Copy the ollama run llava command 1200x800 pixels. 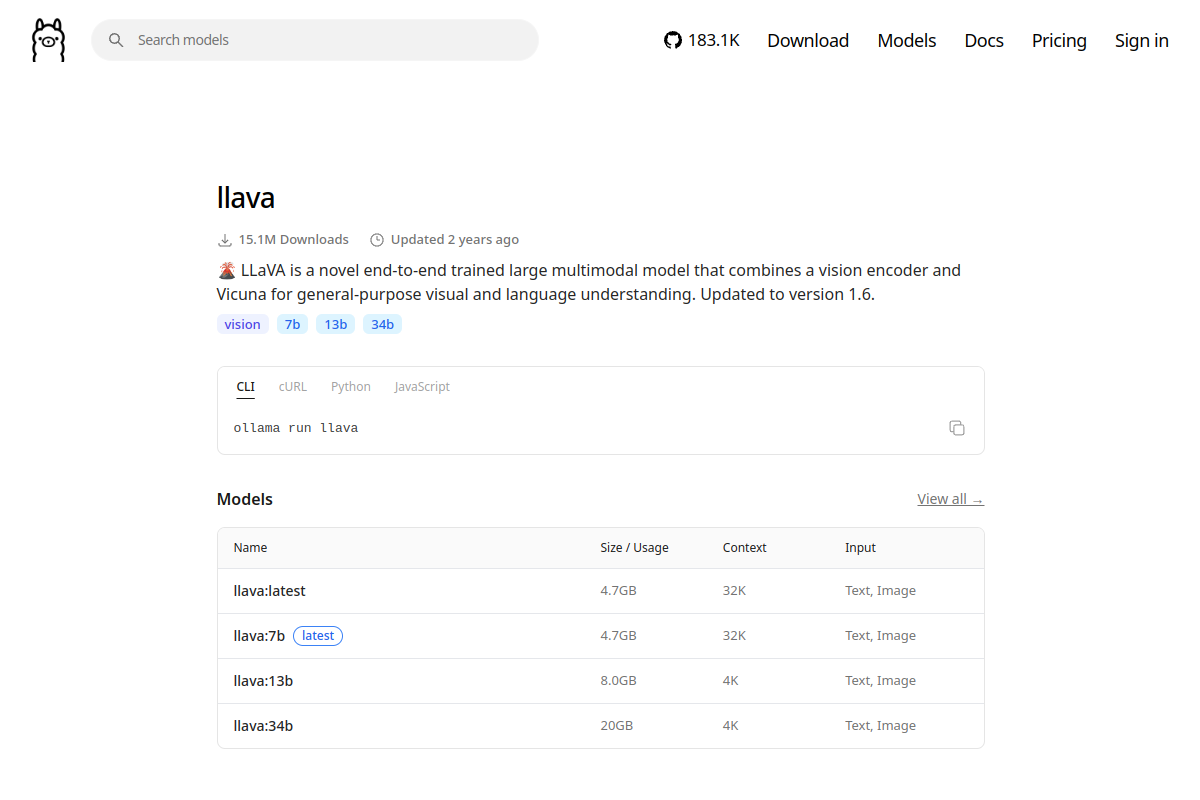pyautogui.click(x=957, y=428)
